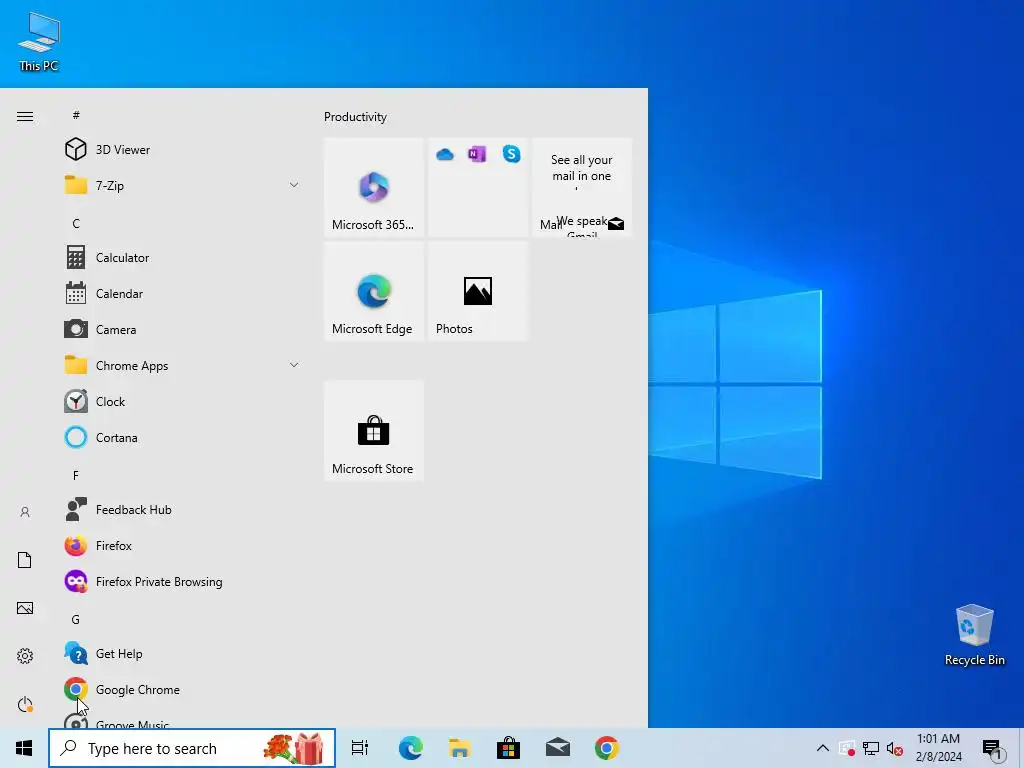1024x768 pixels.
Task: Launch Google Chrome from the app list
Action: coord(182,689)
